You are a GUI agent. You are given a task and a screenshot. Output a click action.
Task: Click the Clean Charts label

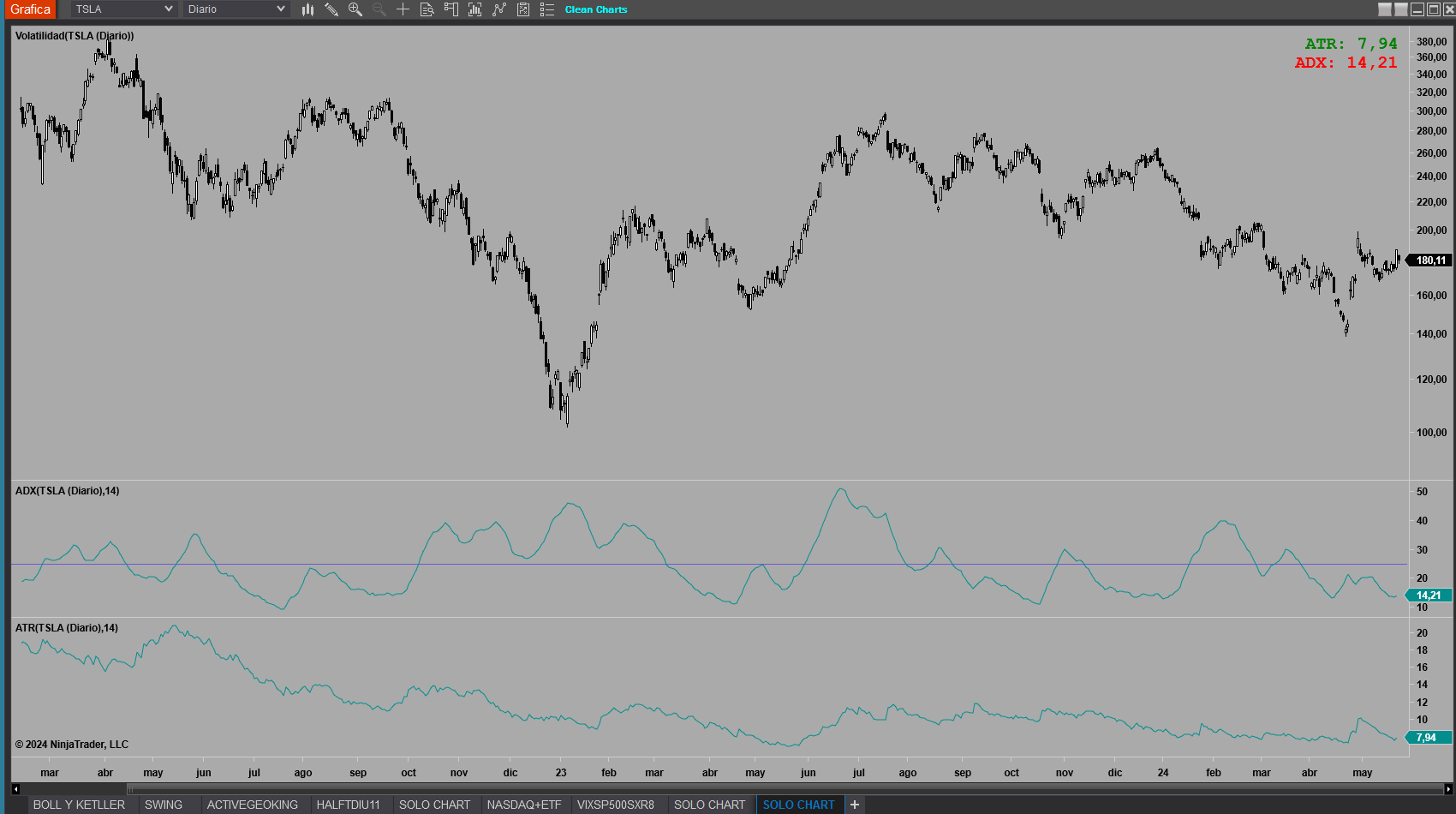(596, 9)
